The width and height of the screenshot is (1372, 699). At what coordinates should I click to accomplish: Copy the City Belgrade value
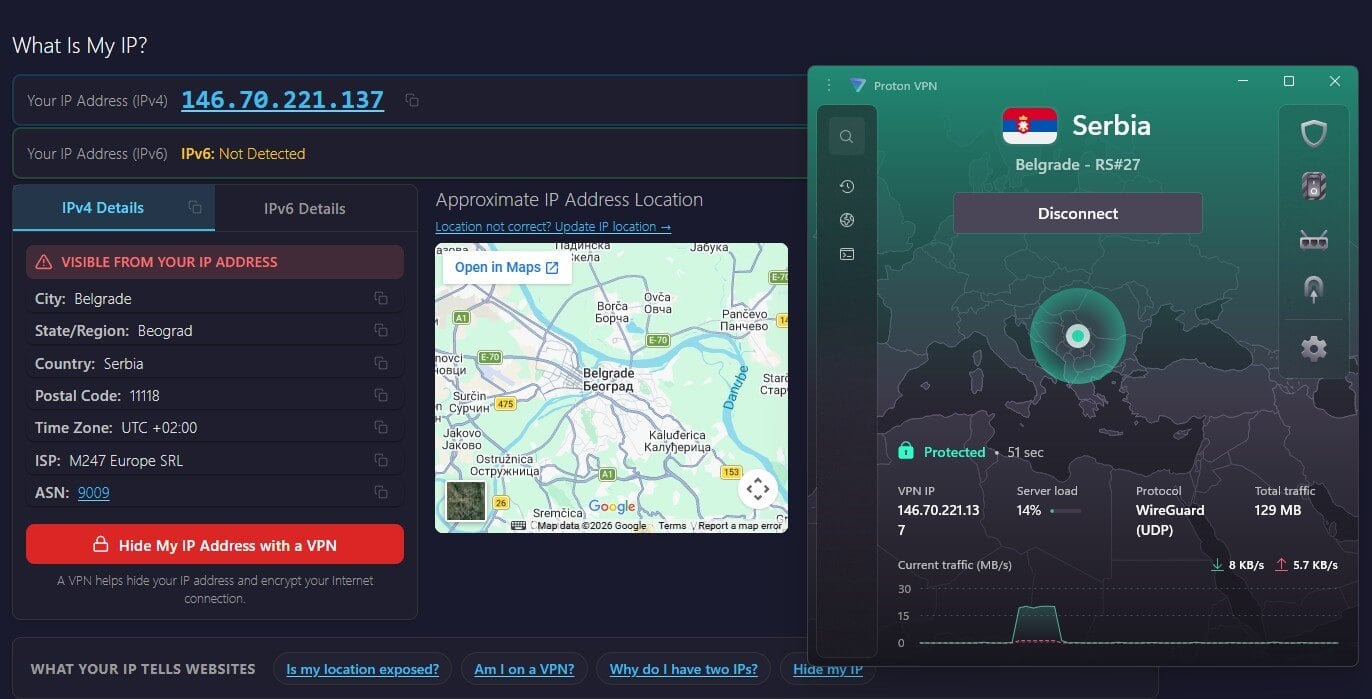381,298
